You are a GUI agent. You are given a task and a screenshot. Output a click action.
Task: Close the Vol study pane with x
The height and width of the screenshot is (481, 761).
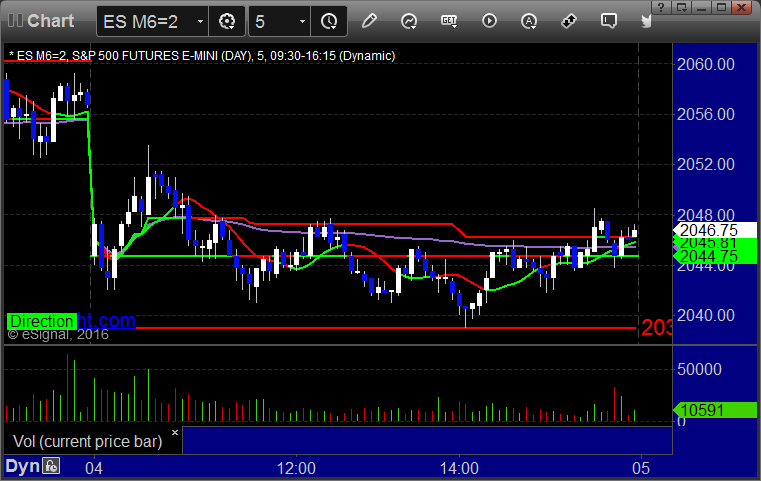tap(175, 433)
